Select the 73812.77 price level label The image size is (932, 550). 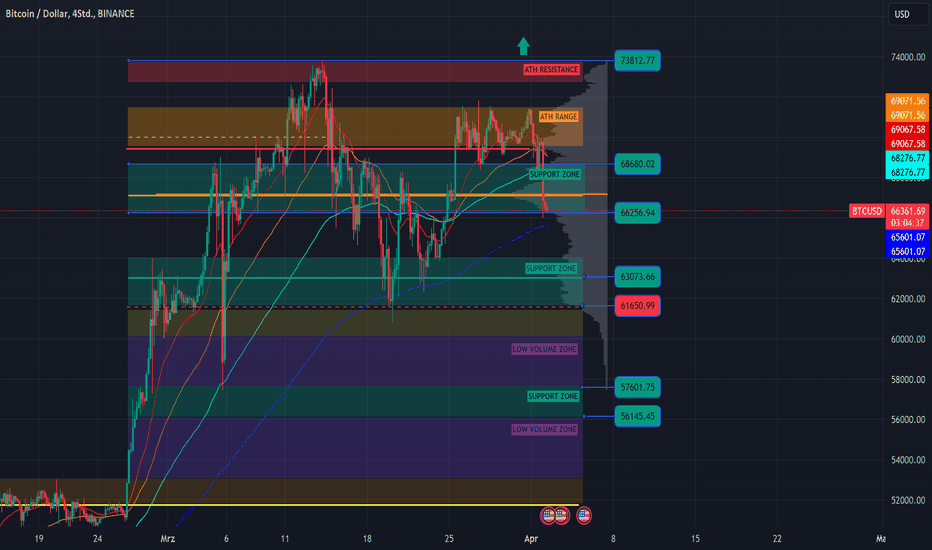(x=638, y=62)
